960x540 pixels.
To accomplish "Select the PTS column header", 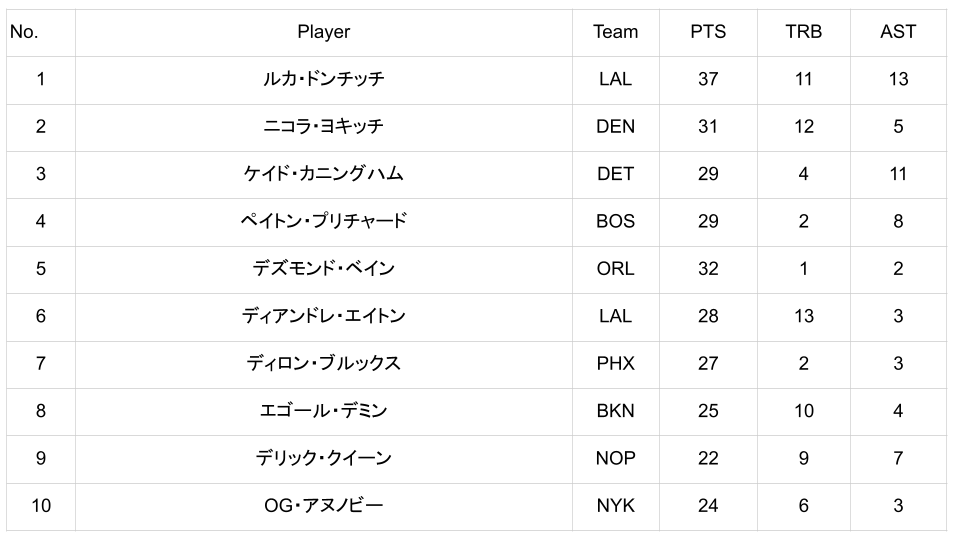I will (708, 32).
